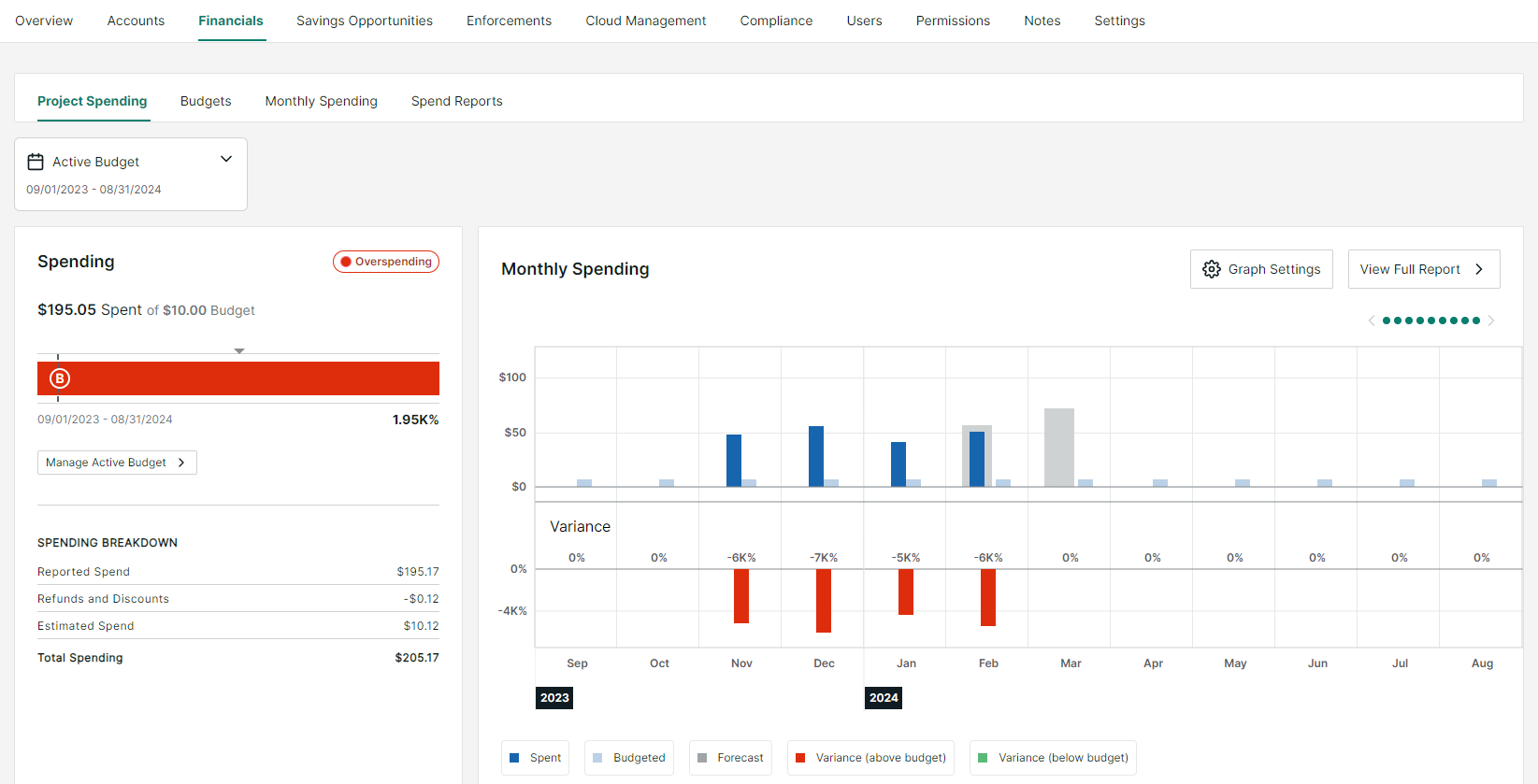This screenshot has width=1538, height=784.
Task: Open the Permissions tab
Action: coord(953,21)
